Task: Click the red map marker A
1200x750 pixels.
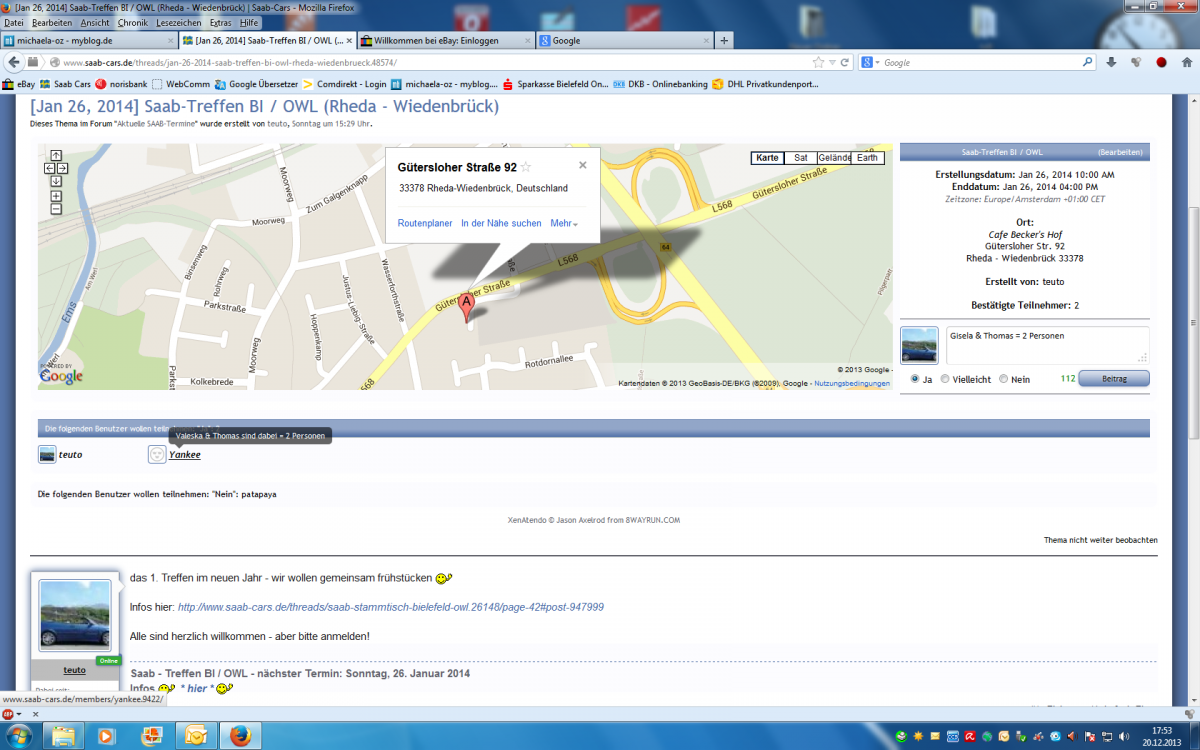Action: (x=465, y=308)
